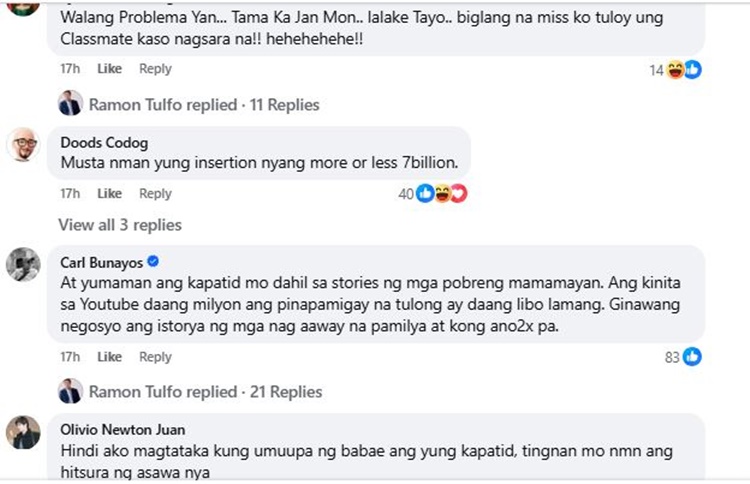Click Ramon Tulfo's avatar beside 21 Replies
The width and height of the screenshot is (750, 484).
(x=70, y=391)
